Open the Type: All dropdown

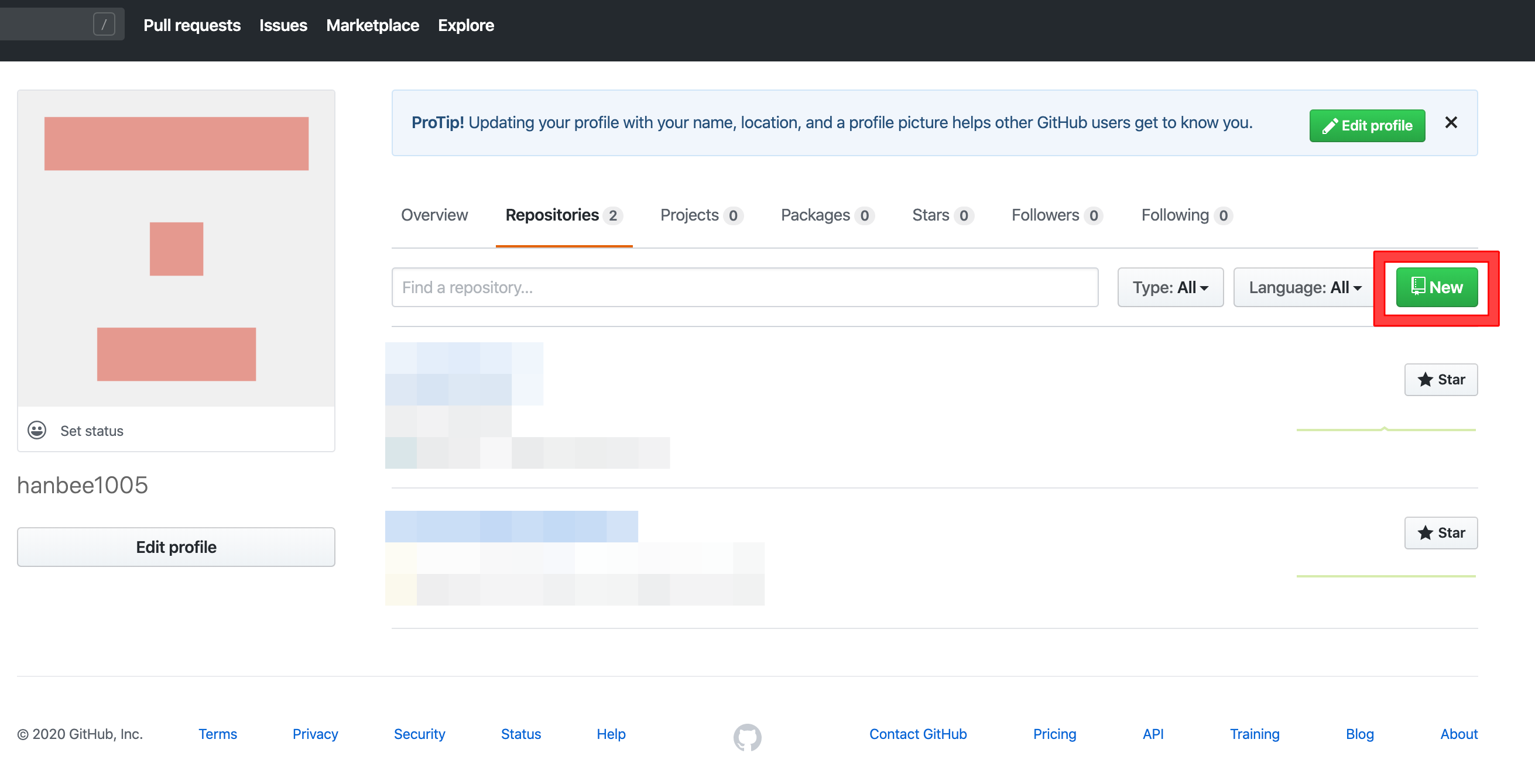pyautogui.click(x=1170, y=287)
